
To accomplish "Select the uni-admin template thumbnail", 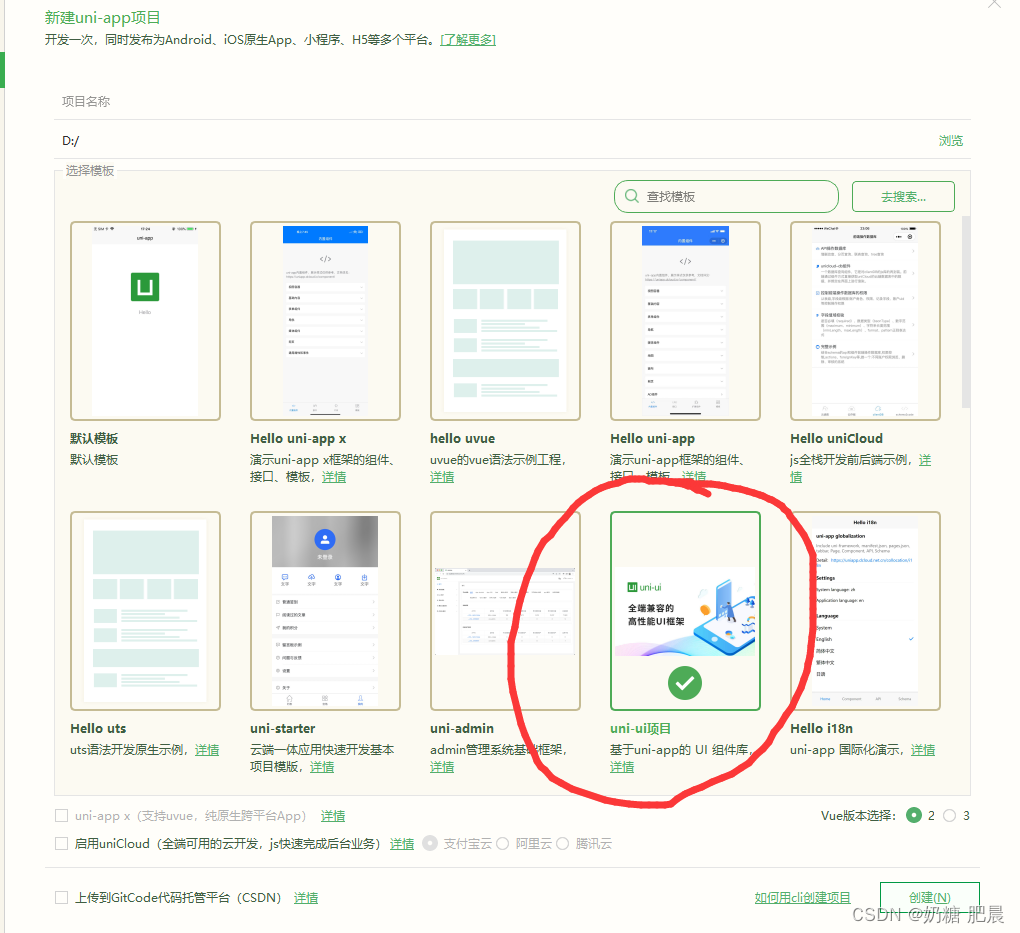I will coord(505,611).
